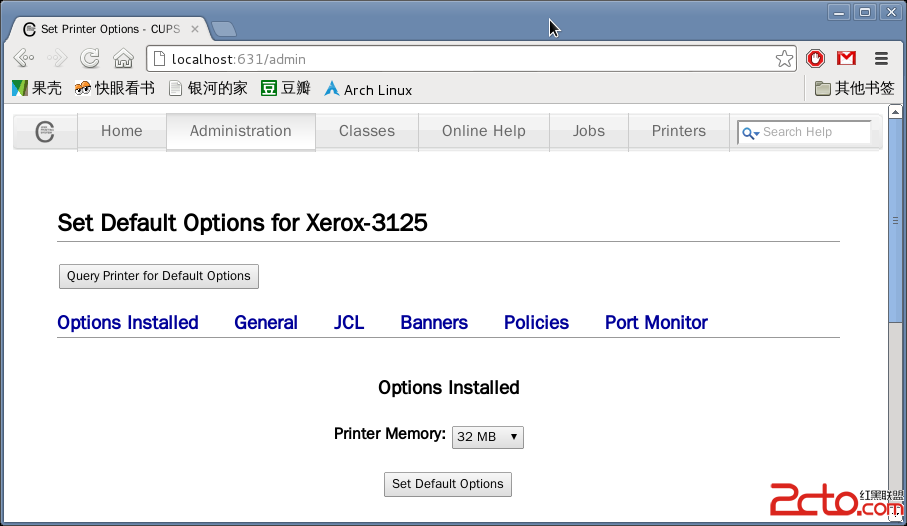
Task: Open the Banners options link
Action: [434, 323]
